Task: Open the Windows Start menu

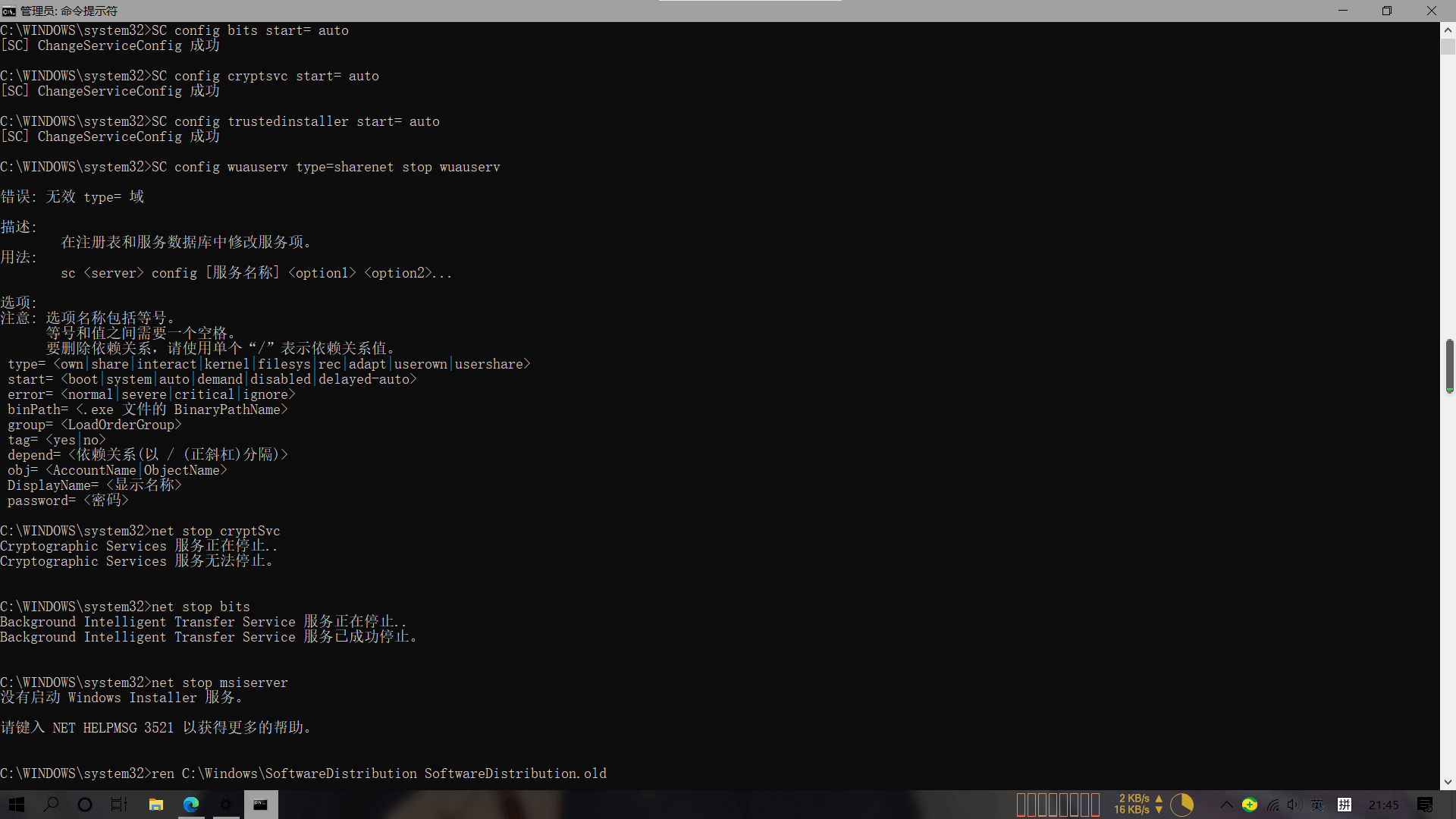Action: click(x=17, y=805)
